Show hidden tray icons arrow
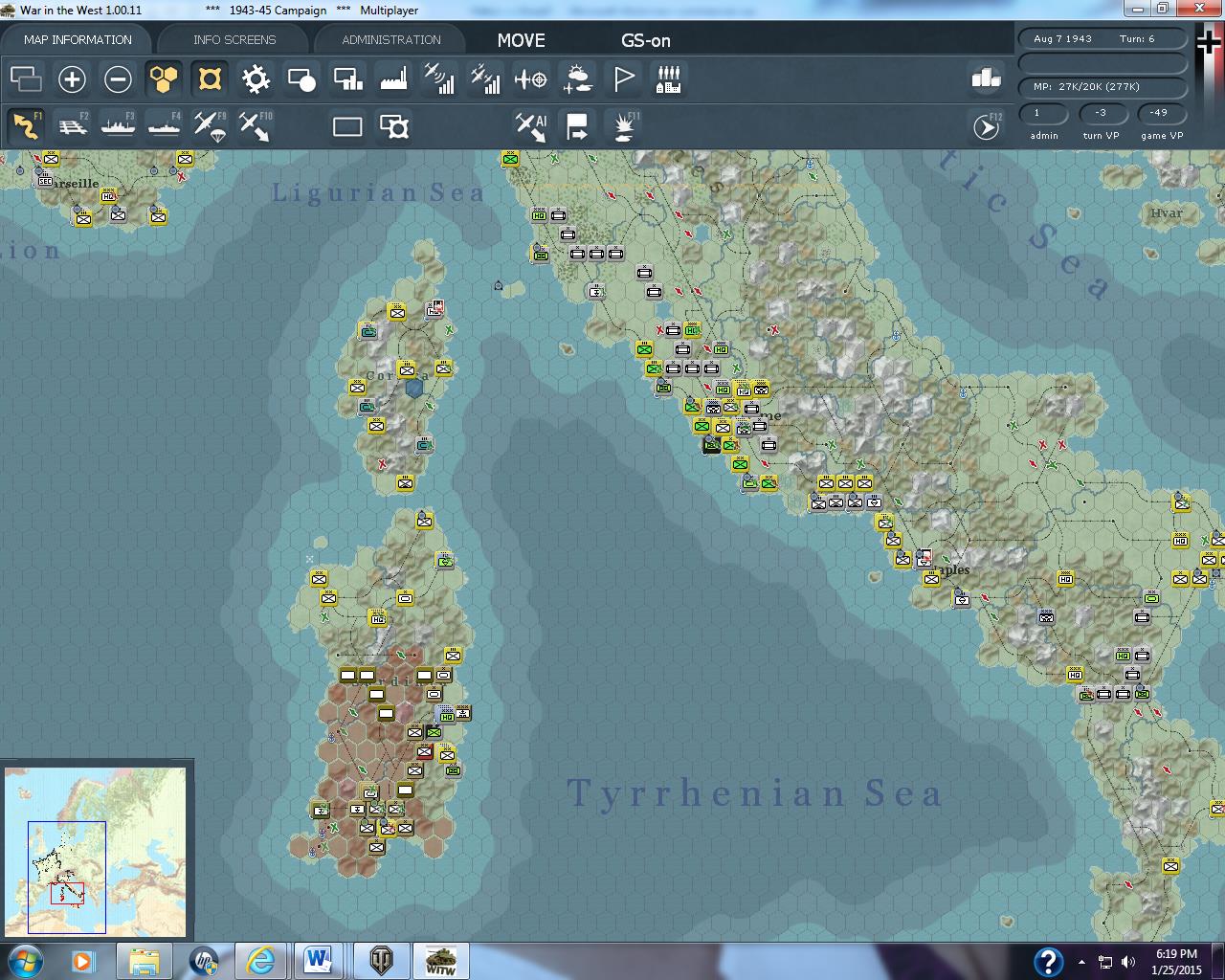Image resolution: width=1225 pixels, height=980 pixels. tap(1081, 962)
